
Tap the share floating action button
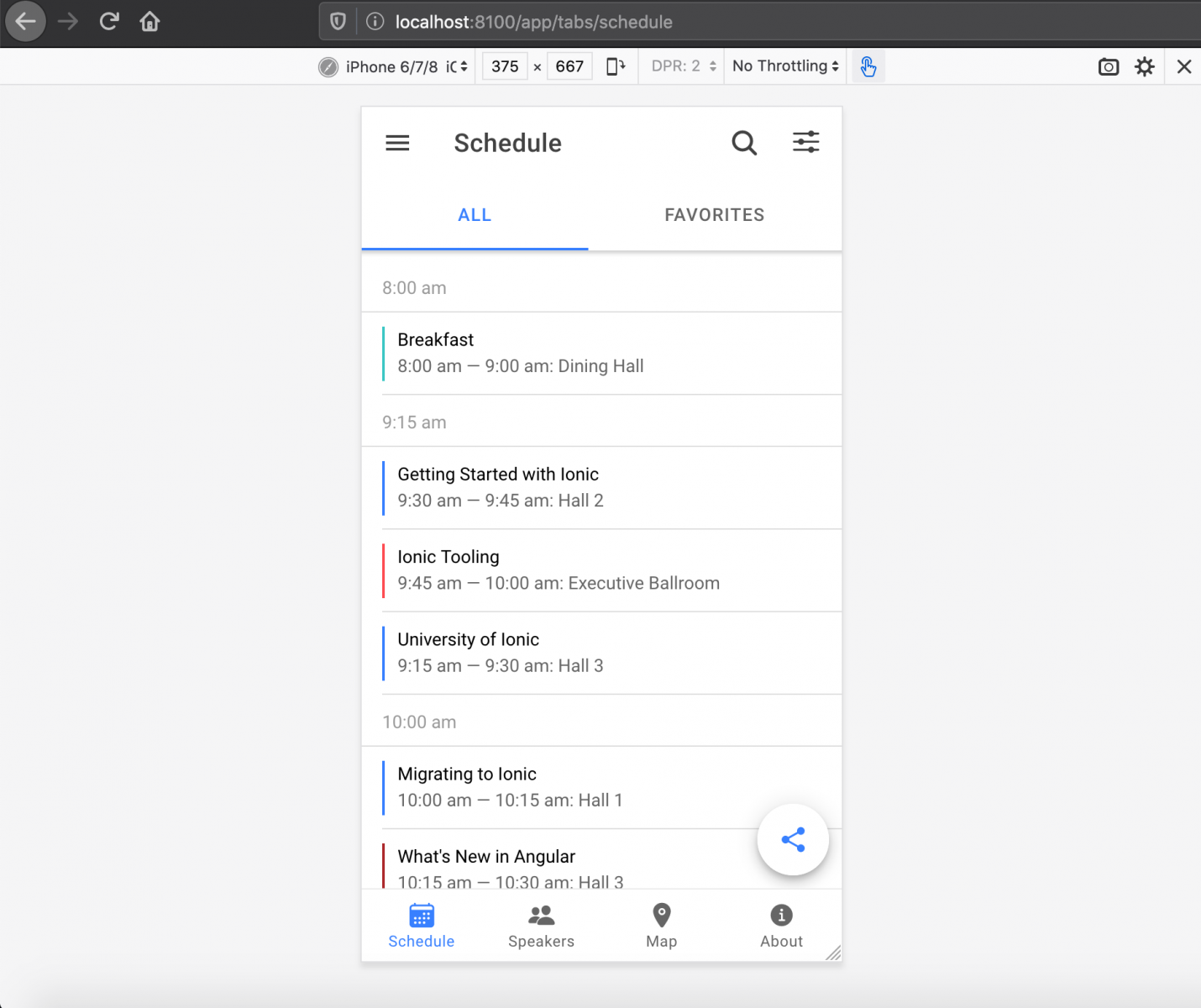793,839
